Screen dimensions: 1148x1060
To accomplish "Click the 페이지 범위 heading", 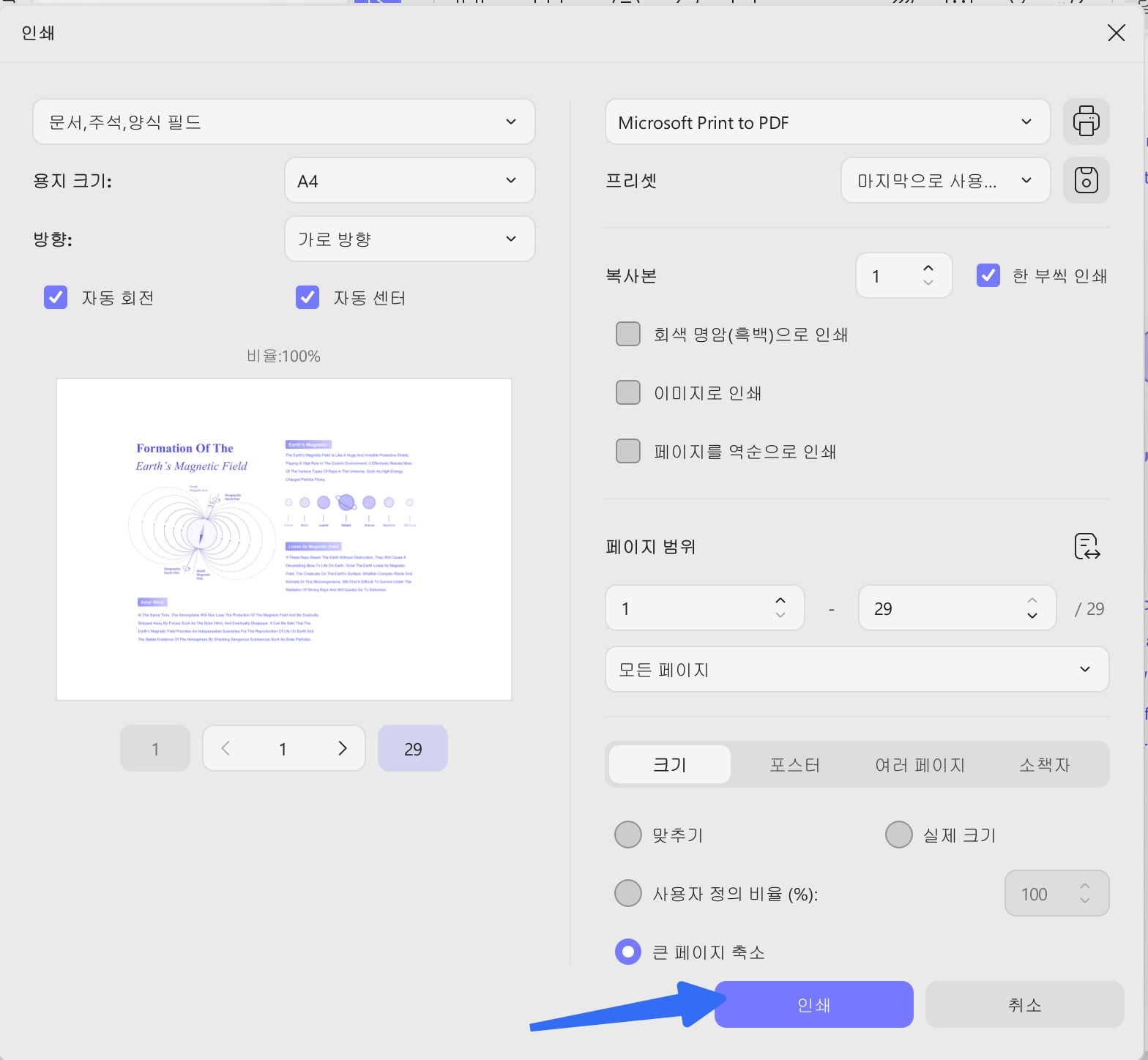I will [x=651, y=546].
